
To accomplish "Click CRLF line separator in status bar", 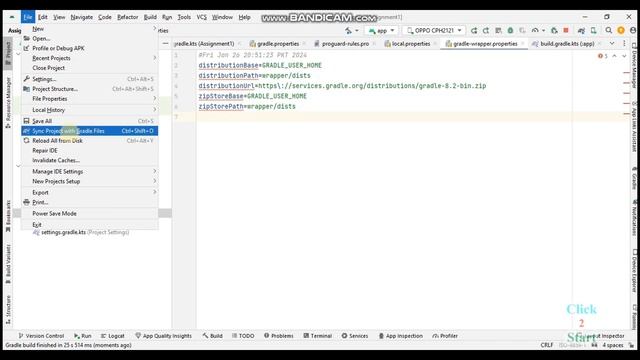I will [547, 345].
